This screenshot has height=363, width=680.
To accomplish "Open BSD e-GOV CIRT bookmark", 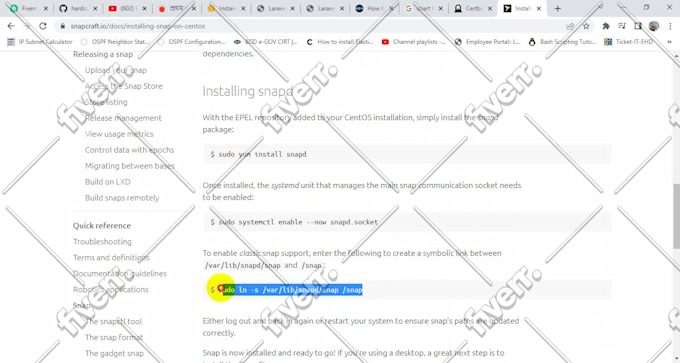I will pyautogui.click(x=265, y=42).
